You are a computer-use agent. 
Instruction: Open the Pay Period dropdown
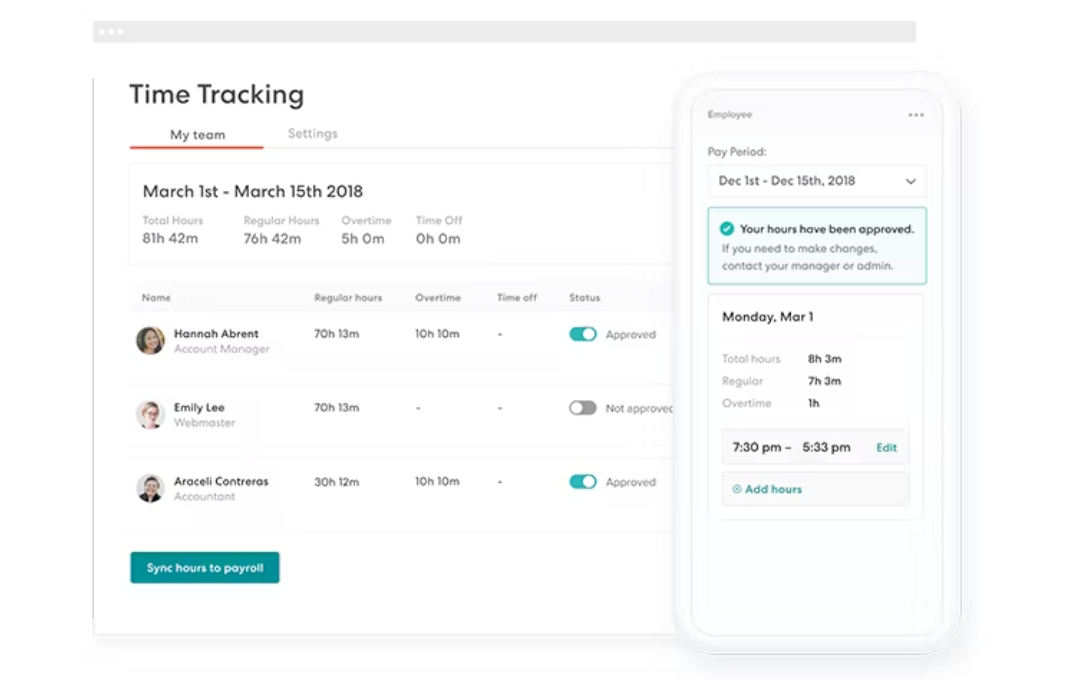click(x=815, y=181)
